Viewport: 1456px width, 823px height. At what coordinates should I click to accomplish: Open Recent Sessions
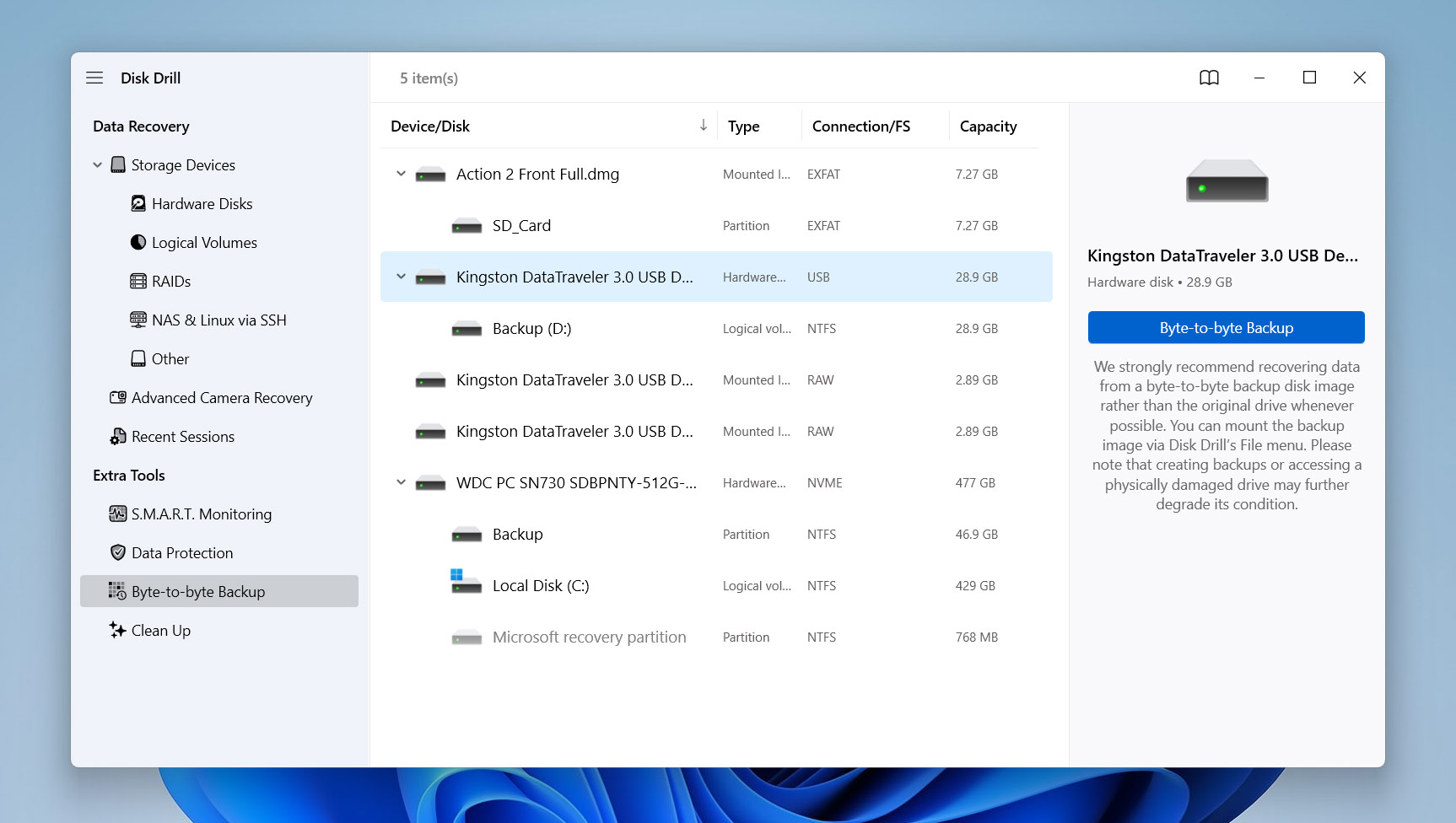pos(183,436)
